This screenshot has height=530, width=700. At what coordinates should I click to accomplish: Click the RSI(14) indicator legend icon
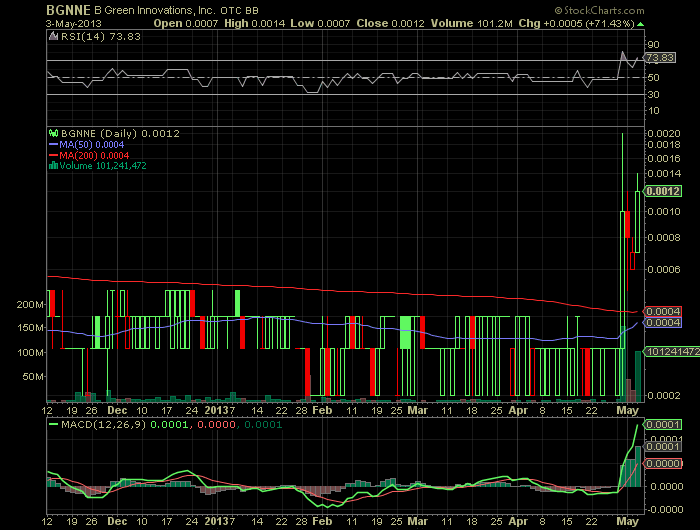click(x=53, y=36)
